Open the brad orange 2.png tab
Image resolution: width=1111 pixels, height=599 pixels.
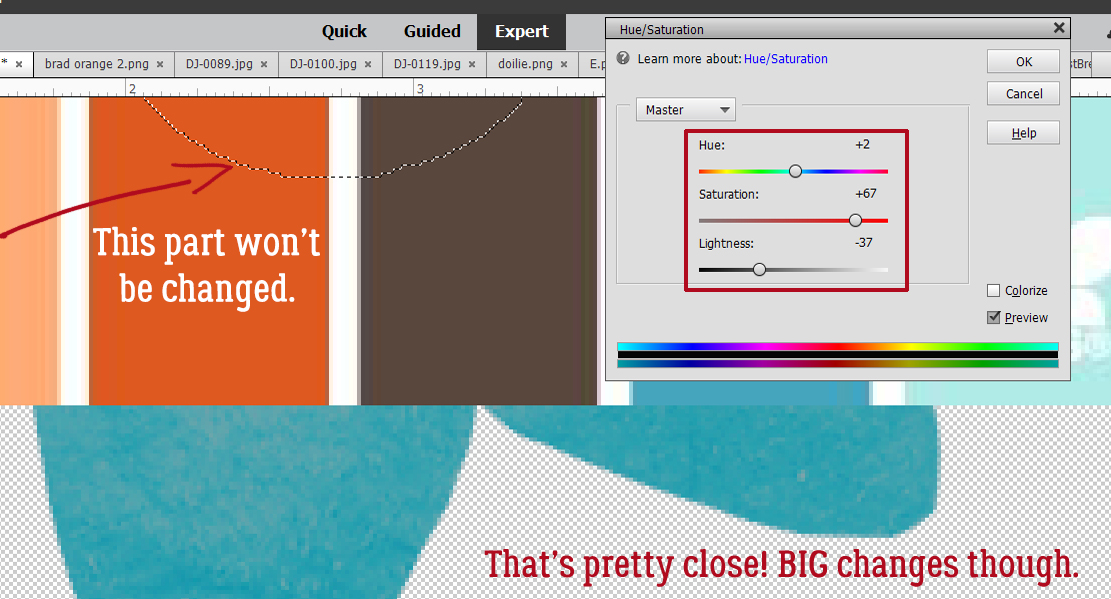[x=96, y=64]
